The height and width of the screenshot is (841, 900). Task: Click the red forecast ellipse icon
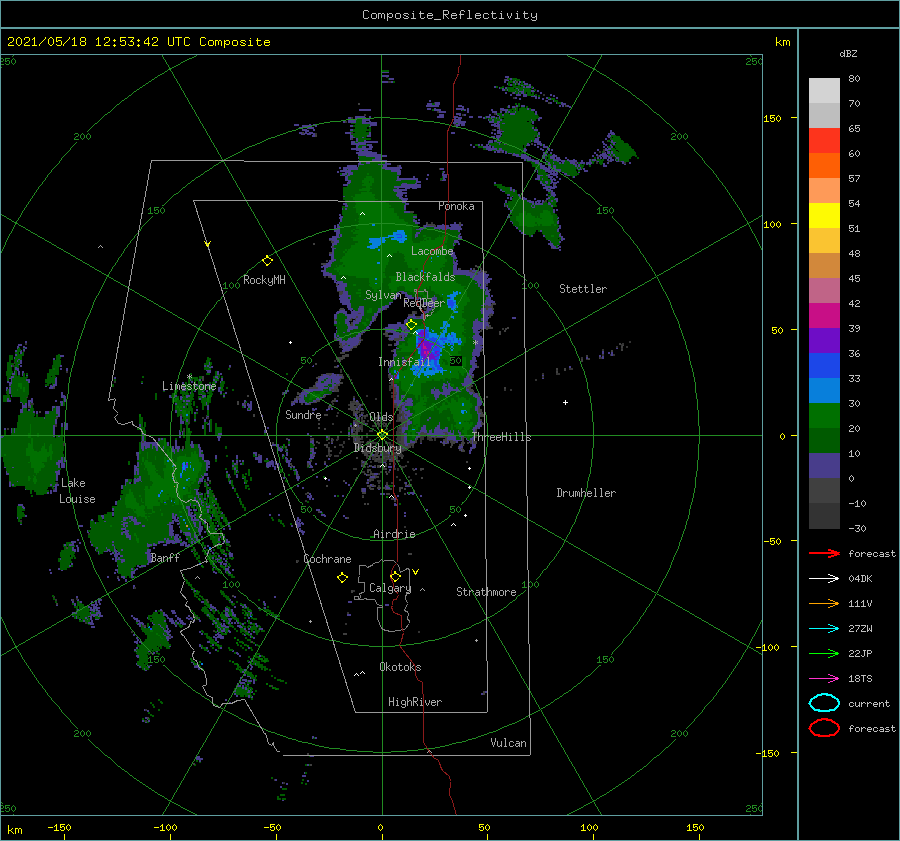pyautogui.click(x=824, y=728)
